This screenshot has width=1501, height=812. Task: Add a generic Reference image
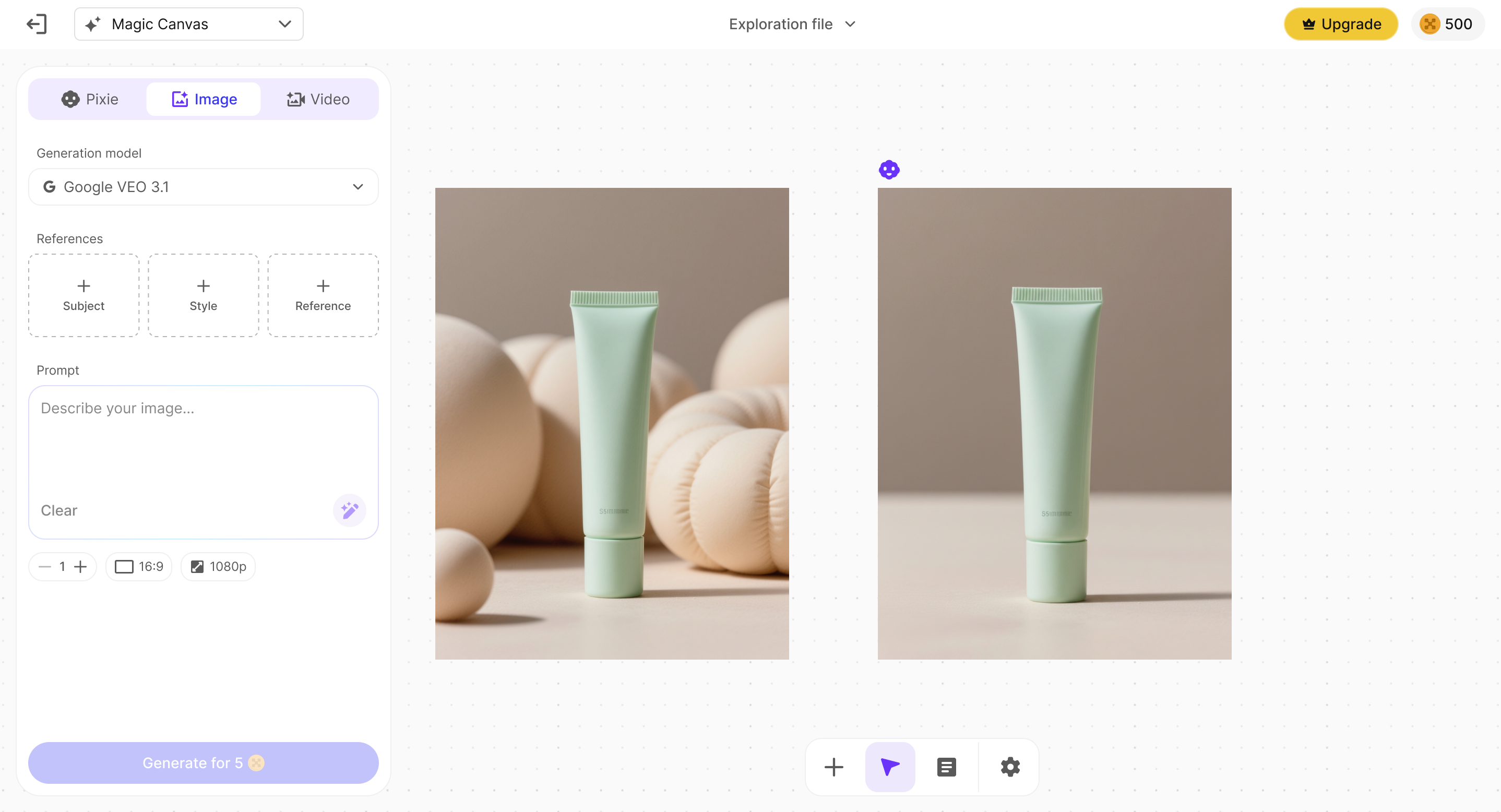(323, 295)
